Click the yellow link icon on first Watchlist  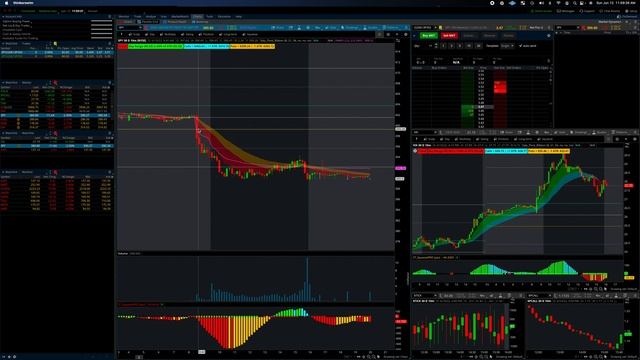point(55,44)
